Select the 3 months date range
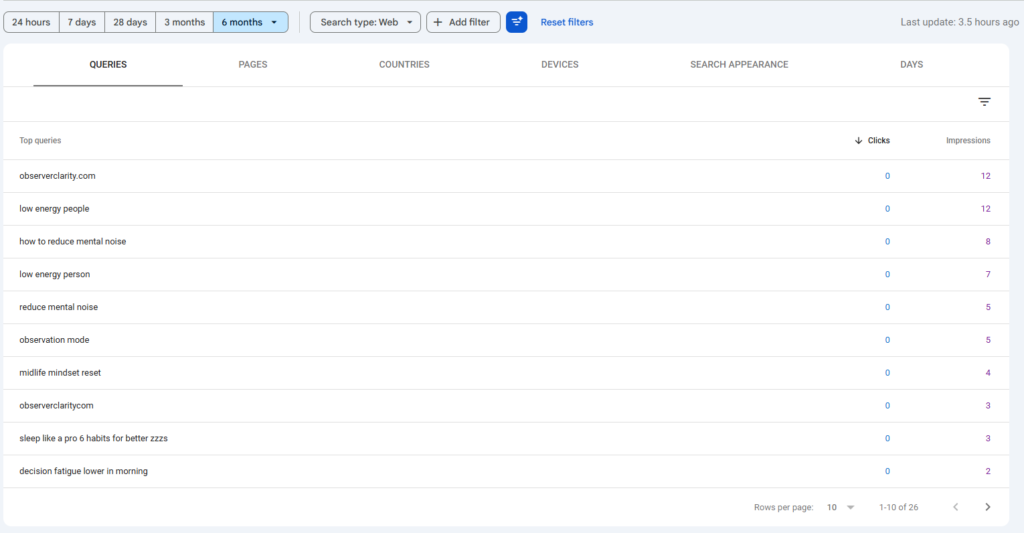 click(x=184, y=22)
